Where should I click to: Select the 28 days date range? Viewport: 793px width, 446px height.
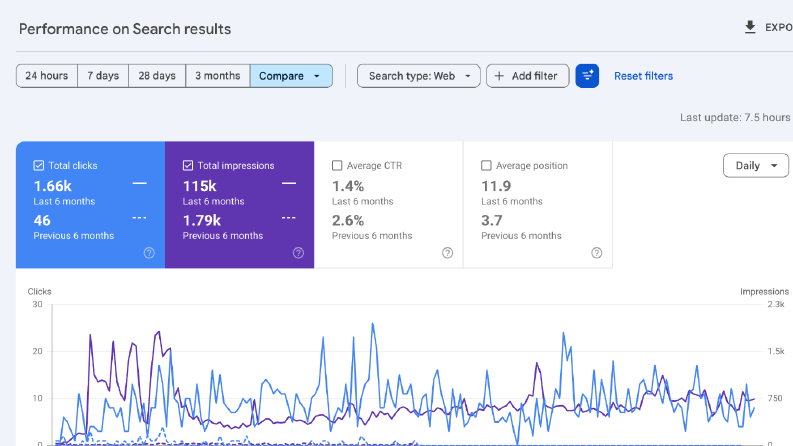click(157, 76)
